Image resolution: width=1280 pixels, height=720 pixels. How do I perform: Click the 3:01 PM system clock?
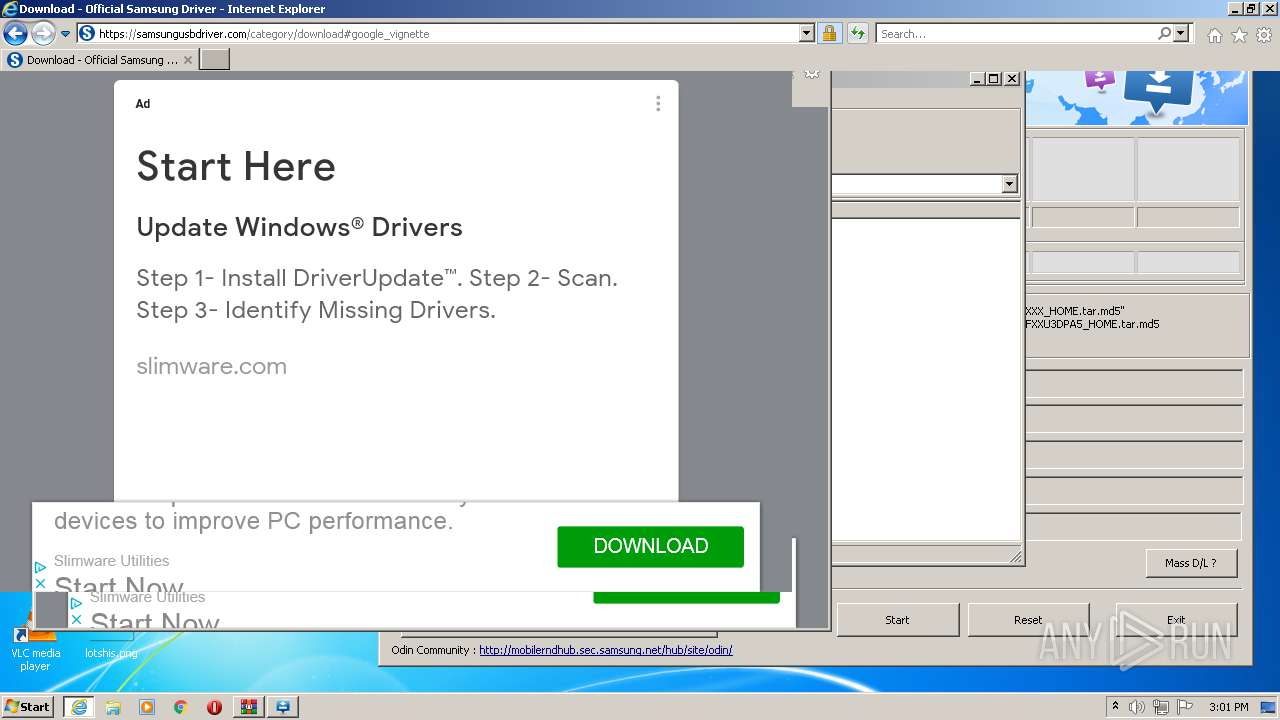pyautogui.click(x=1228, y=707)
